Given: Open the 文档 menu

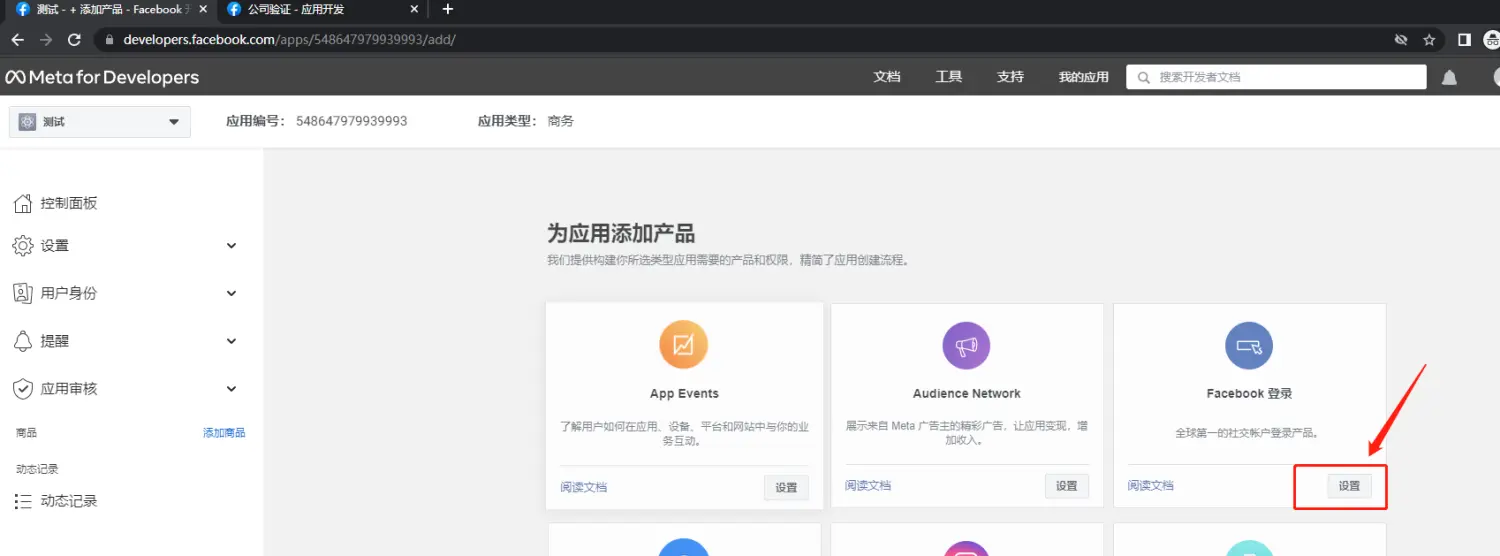Looking at the screenshot, I should (x=887, y=77).
